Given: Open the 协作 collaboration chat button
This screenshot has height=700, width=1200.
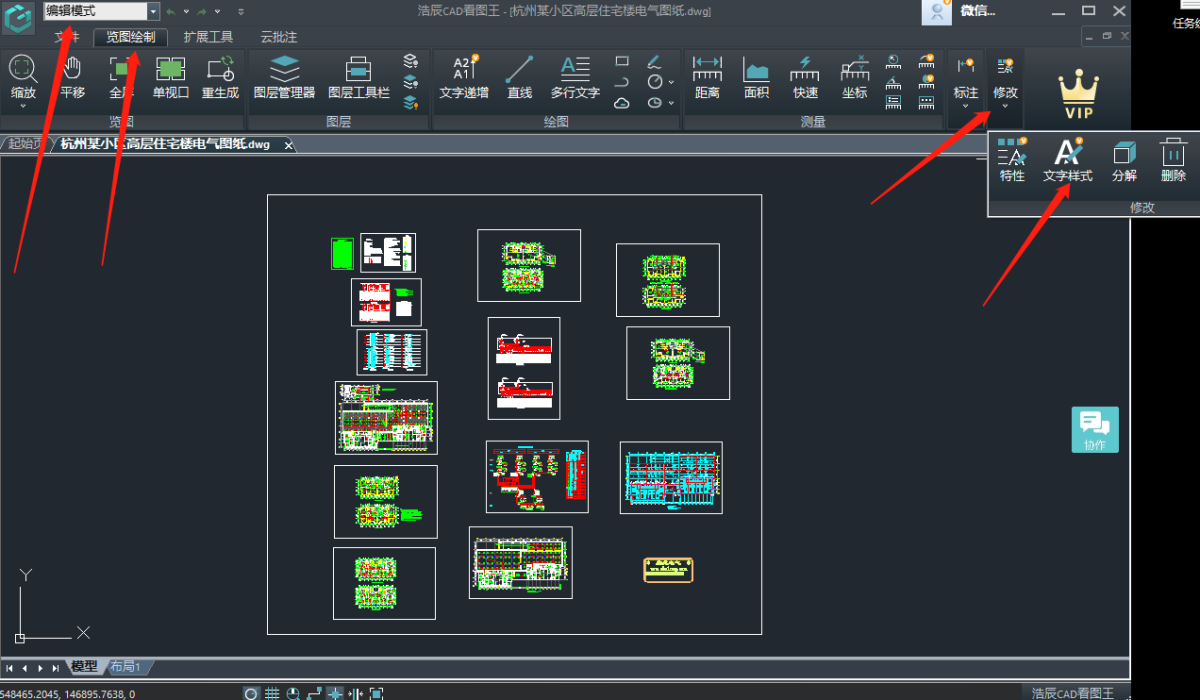Looking at the screenshot, I should tap(1095, 430).
